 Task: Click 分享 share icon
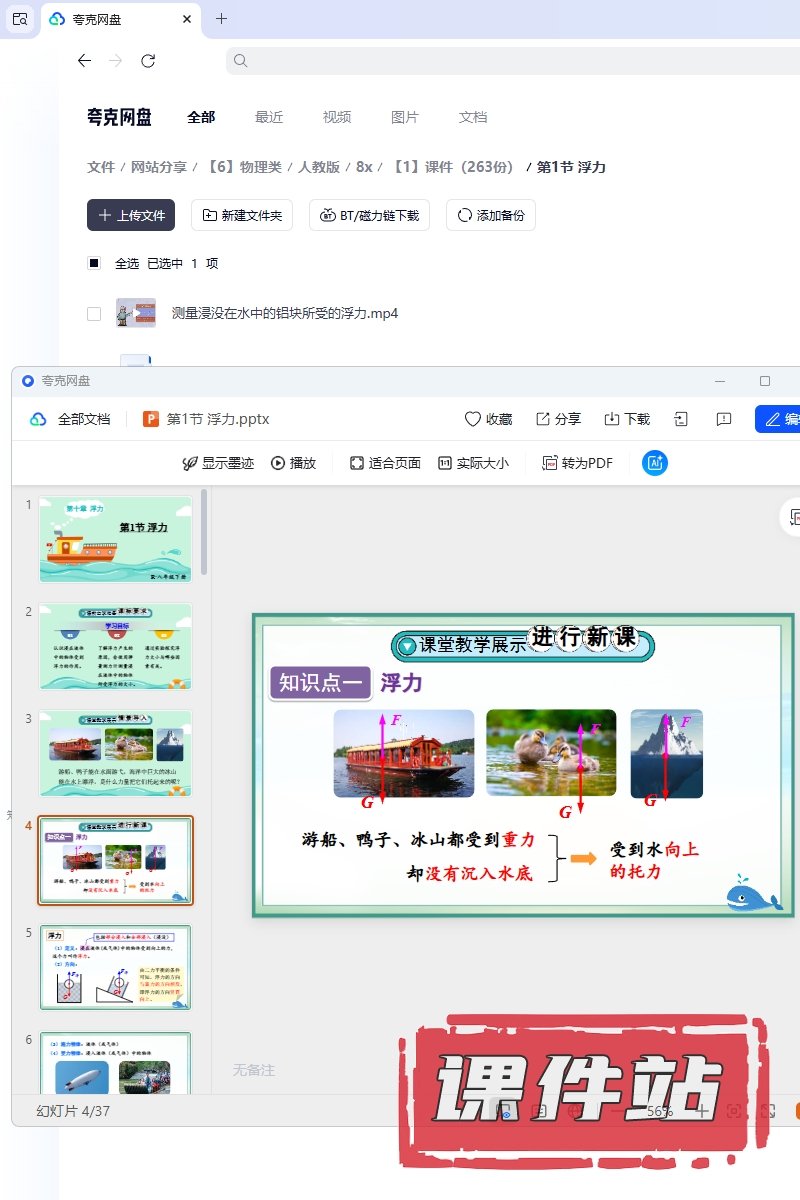[x=543, y=419]
